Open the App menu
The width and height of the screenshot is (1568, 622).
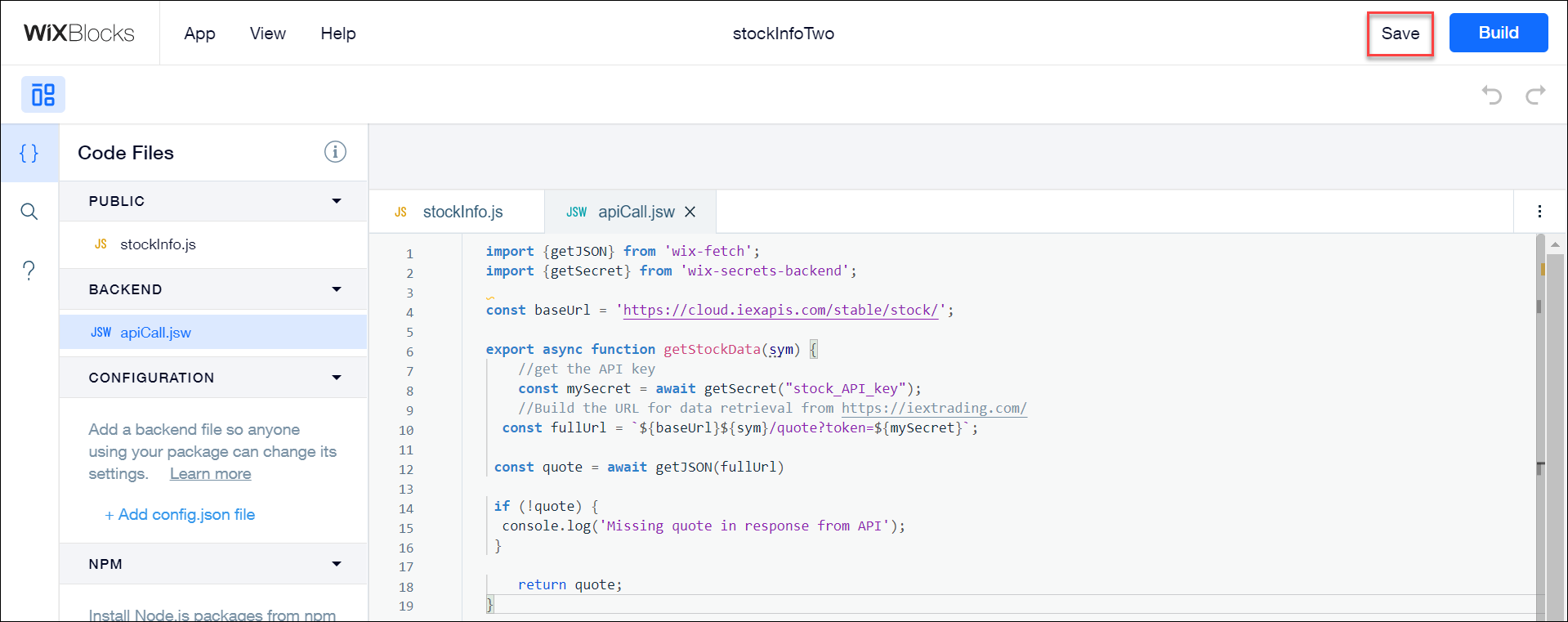pos(199,34)
